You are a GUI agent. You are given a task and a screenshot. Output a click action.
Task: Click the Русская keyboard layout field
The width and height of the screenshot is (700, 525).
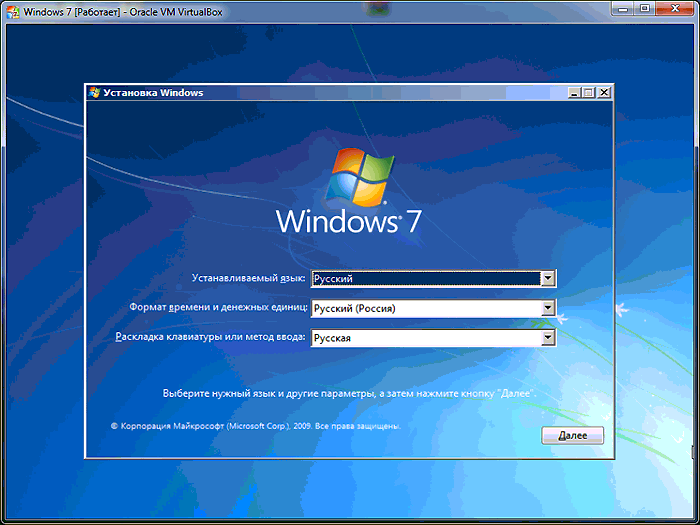(x=433, y=338)
